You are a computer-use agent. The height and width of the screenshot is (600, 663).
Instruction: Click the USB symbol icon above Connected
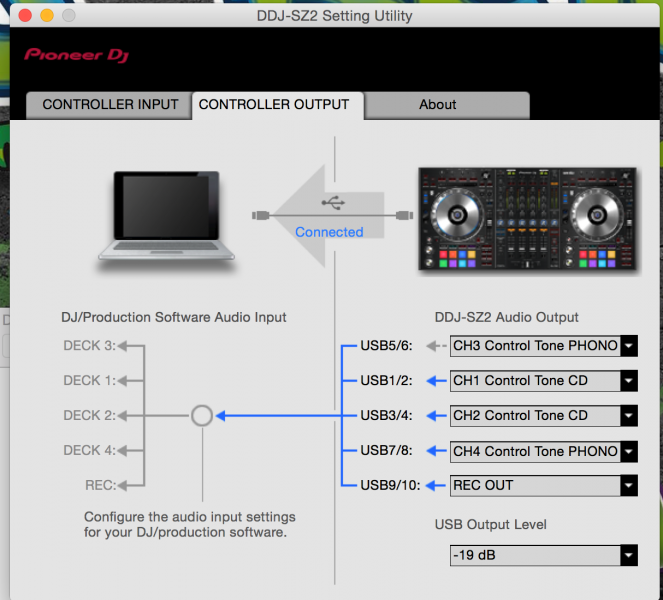(333, 203)
